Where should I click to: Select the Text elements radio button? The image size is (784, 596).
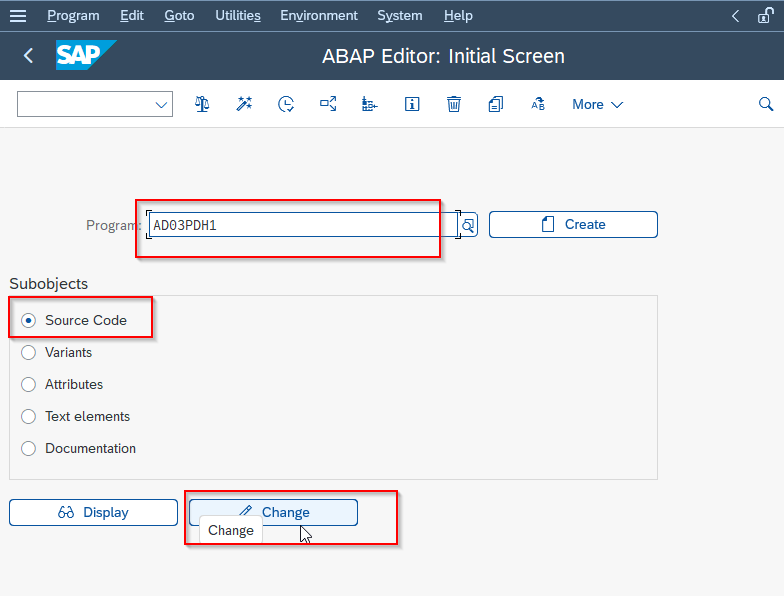click(x=28, y=416)
